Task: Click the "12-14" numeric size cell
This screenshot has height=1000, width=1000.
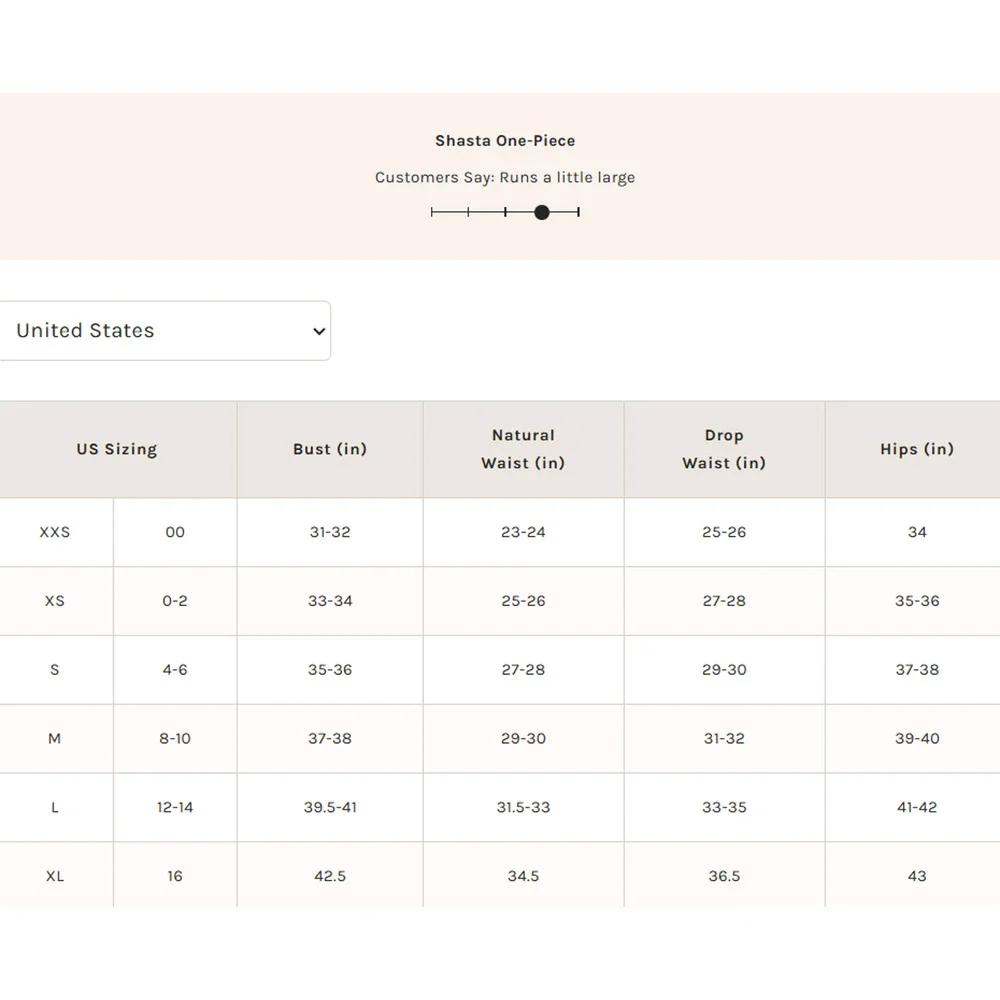Action: pyautogui.click(x=175, y=807)
